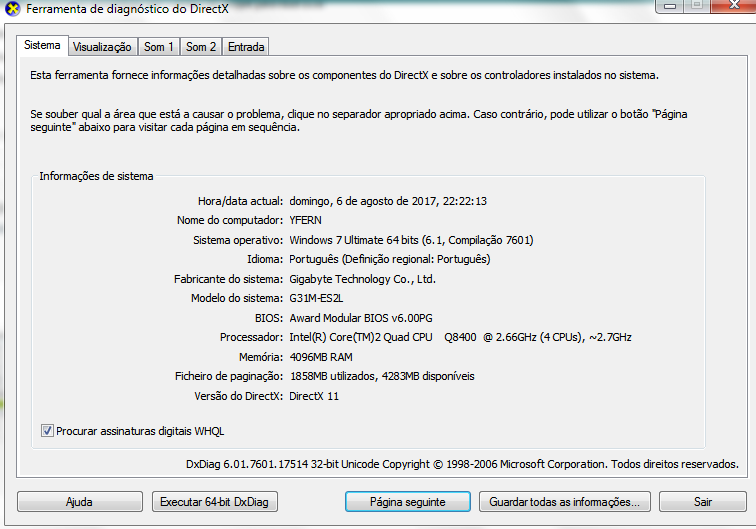Open the Som 2 tab
The width and height of the screenshot is (756, 529).
pyautogui.click(x=201, y=47)
